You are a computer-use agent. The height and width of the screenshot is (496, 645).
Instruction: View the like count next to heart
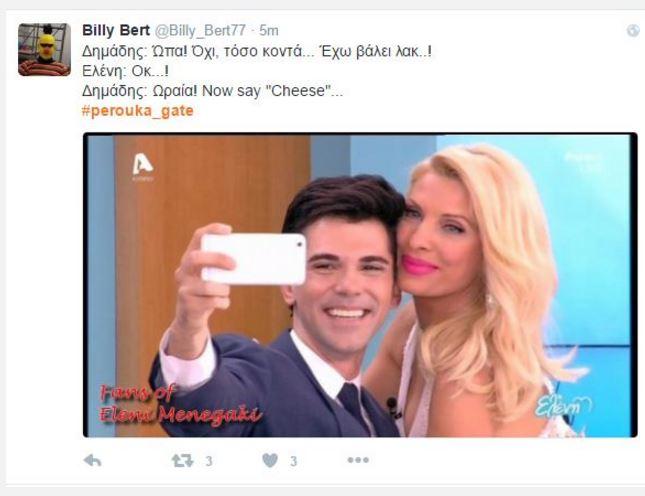293,461
